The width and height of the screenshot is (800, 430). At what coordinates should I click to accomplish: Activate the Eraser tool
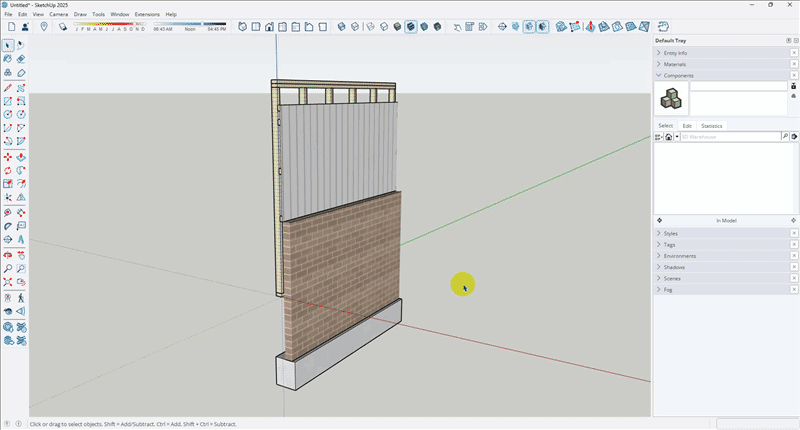coord(21,59)
